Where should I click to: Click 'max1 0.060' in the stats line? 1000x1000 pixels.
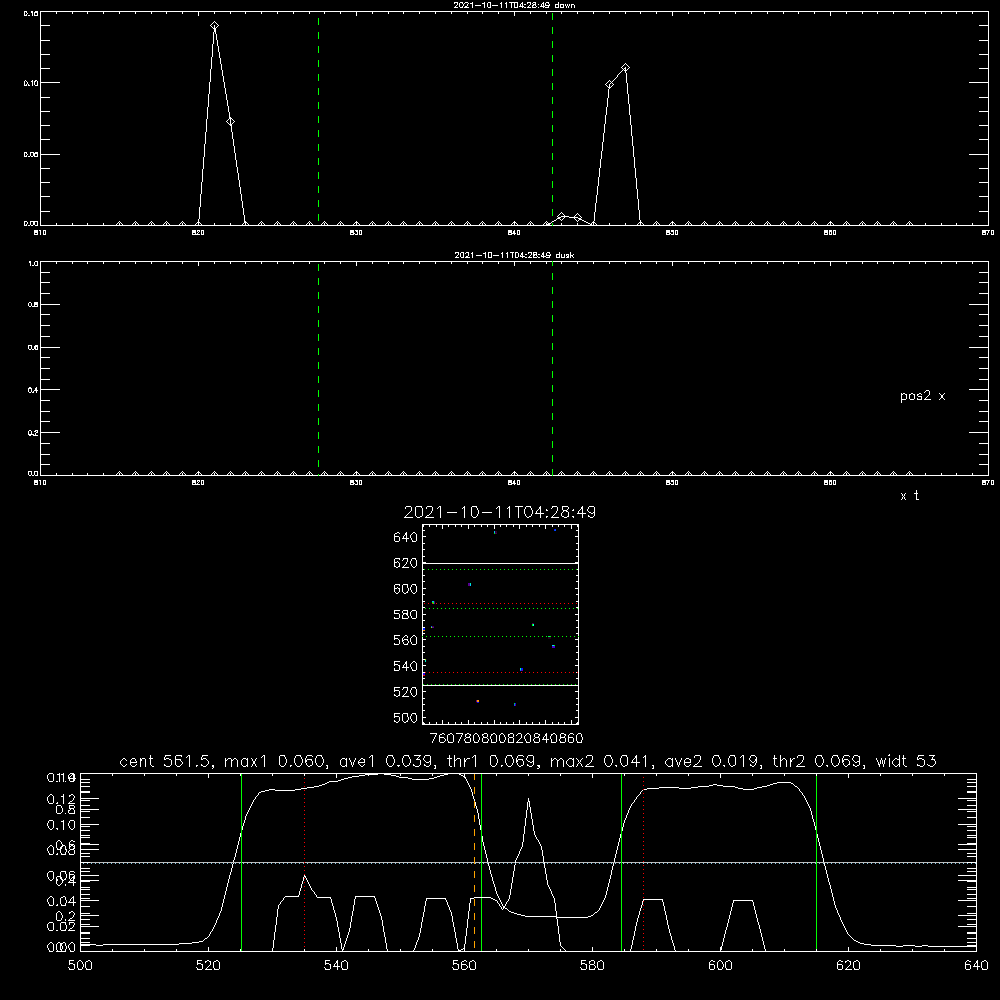pyautogui.click(x=275, y=761)
